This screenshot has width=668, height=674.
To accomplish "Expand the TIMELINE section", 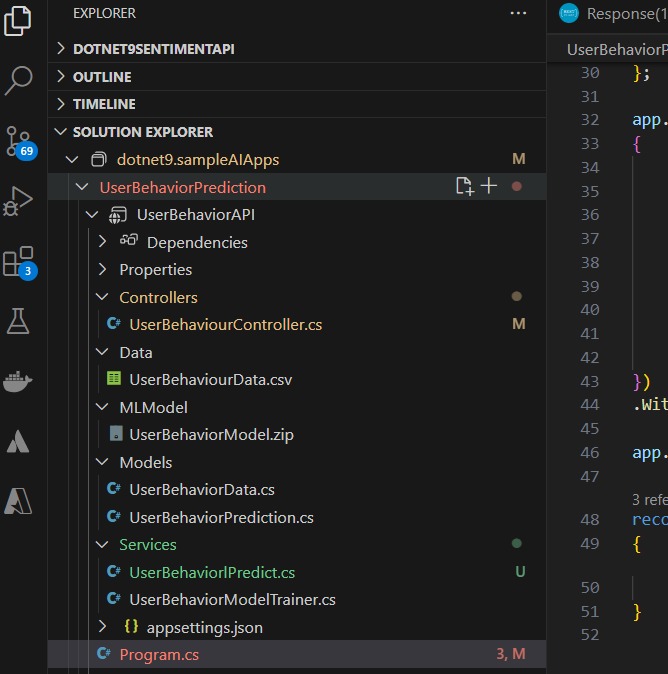I will tap(61, 104).
